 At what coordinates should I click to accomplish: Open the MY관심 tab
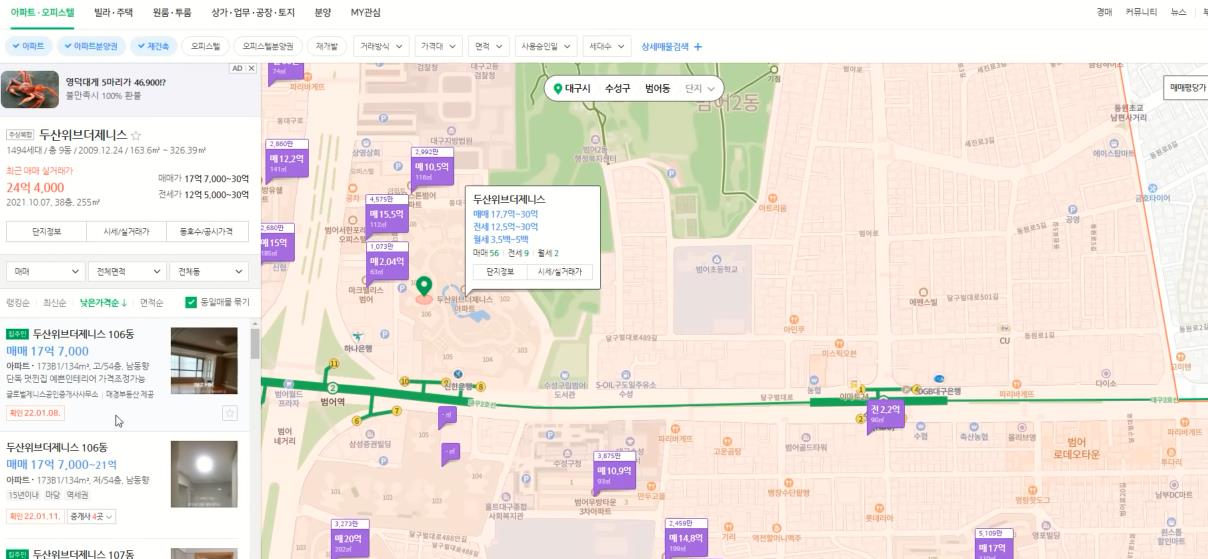[x=365, y=12]
